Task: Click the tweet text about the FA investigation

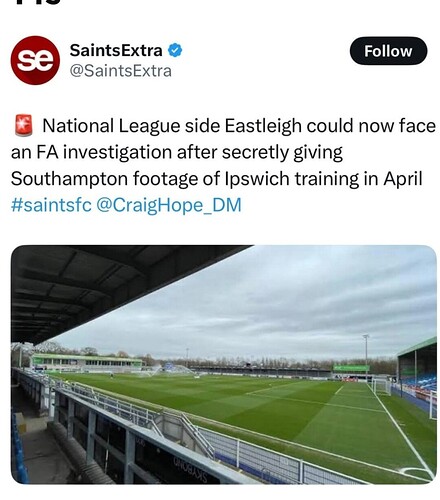Action: pos(223,152)
